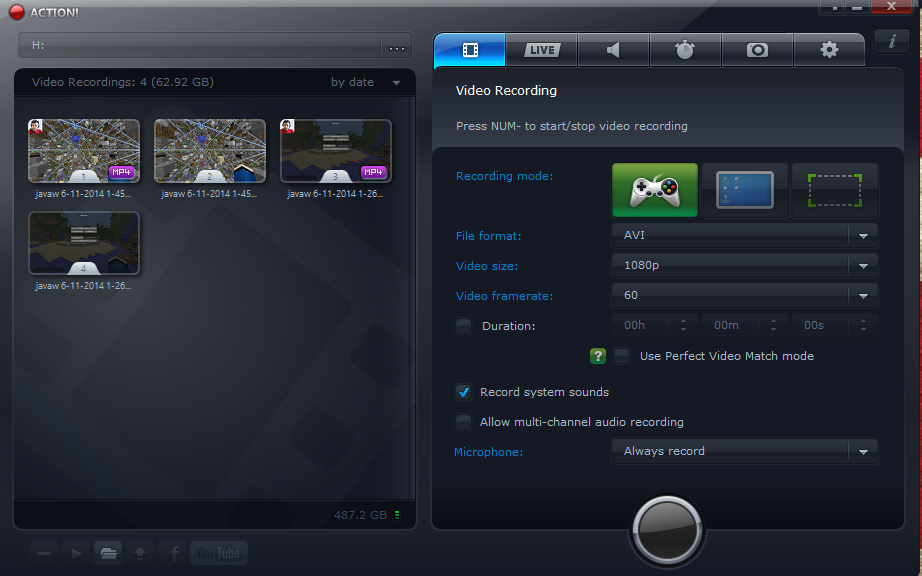Open the Microphone Always record dropdown

744,451
